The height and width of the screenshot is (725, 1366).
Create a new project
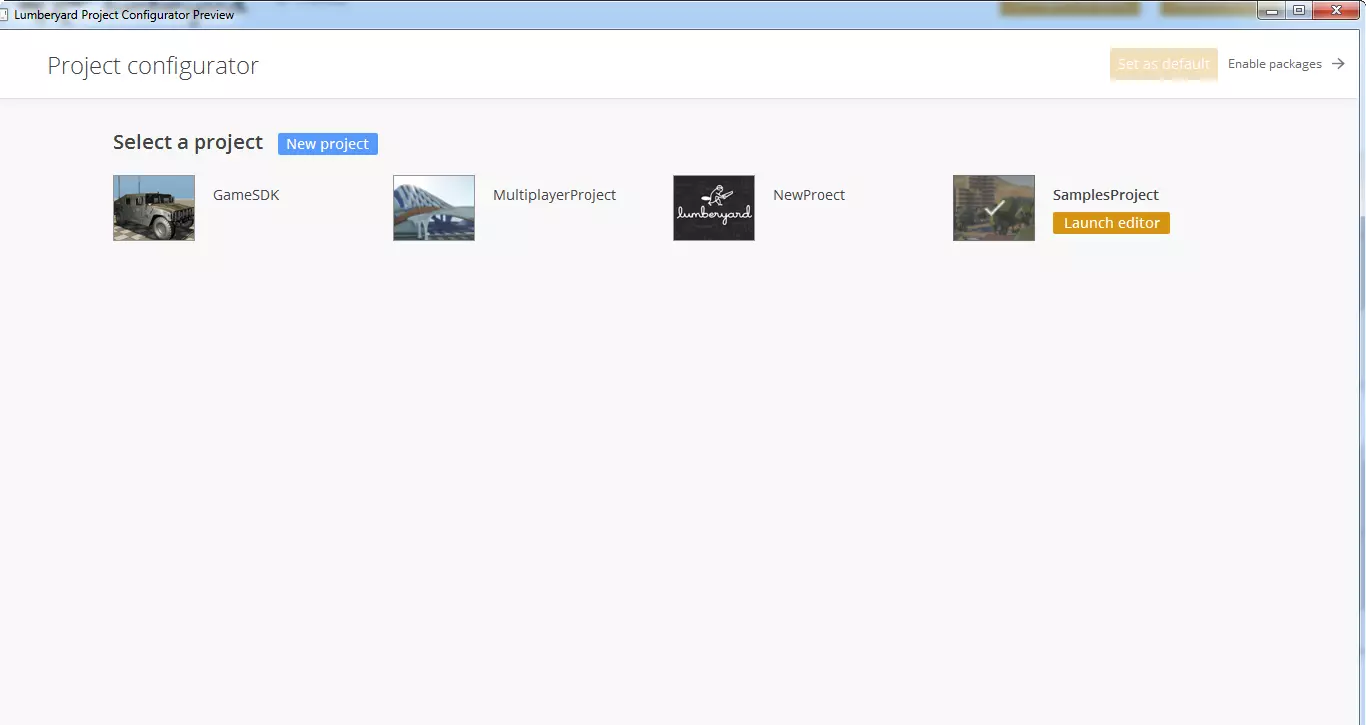point(327,144)
